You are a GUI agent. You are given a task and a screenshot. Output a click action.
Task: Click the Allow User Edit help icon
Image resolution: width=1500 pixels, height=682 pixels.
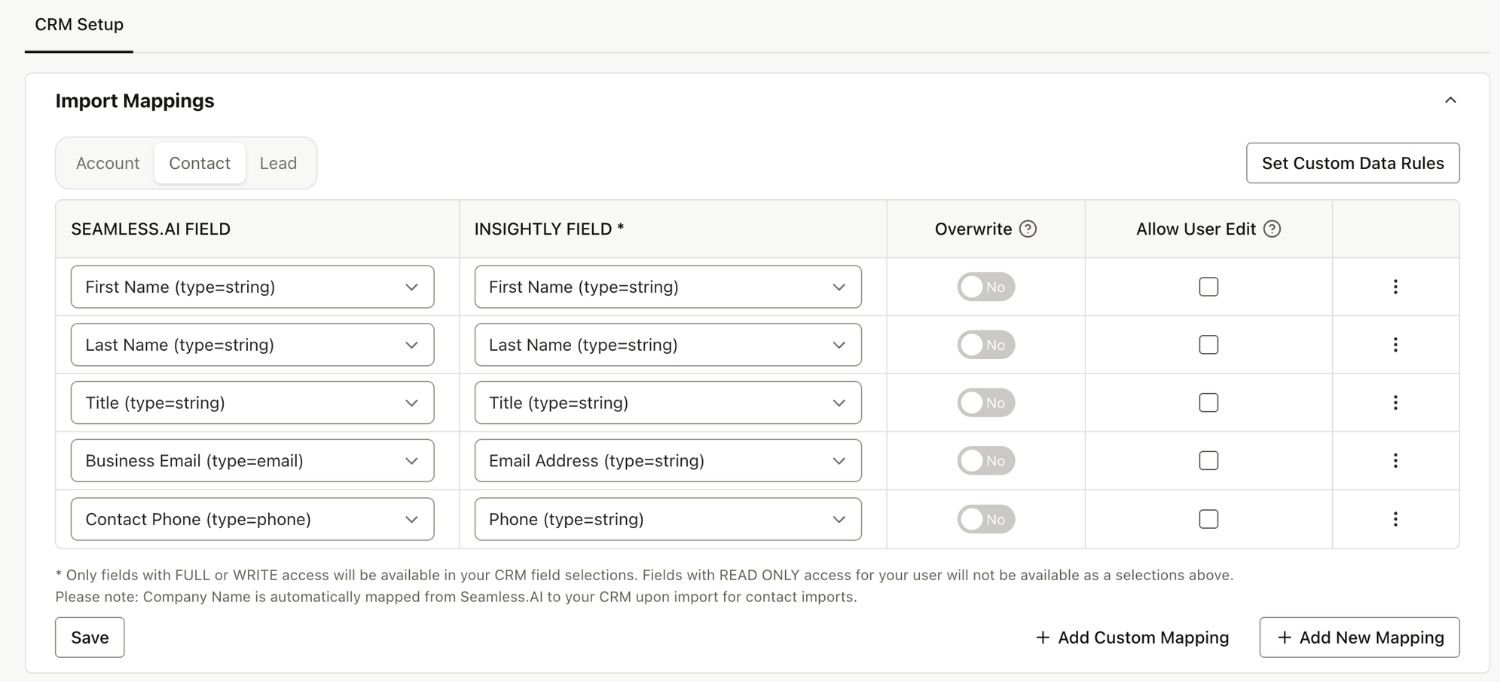pos(1272,229)
